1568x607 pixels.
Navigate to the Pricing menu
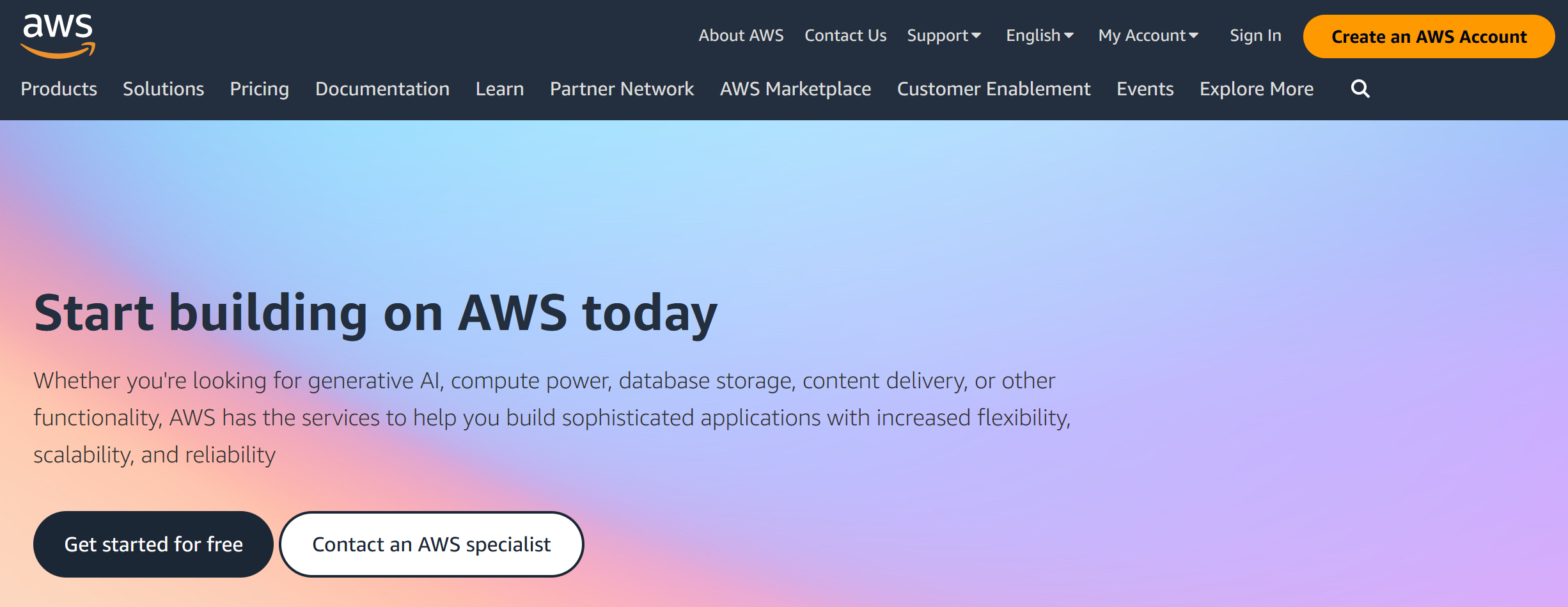(x=259, y=89)
